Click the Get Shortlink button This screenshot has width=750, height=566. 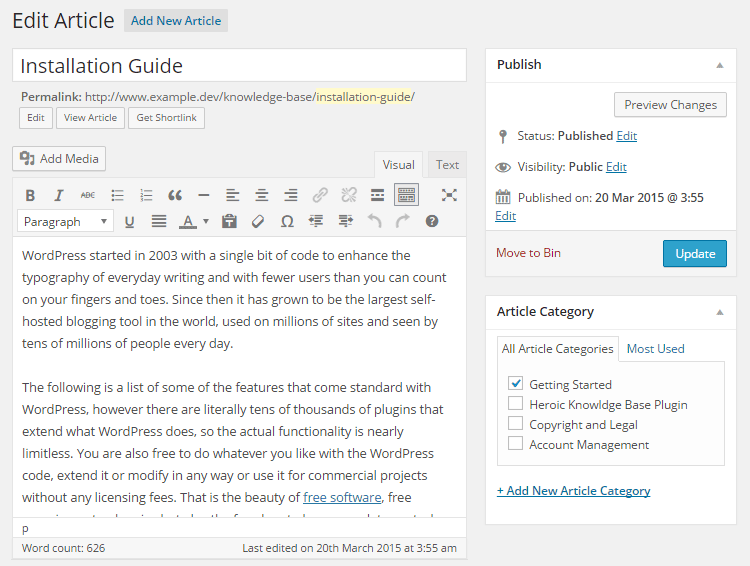(x=166, y=118)
